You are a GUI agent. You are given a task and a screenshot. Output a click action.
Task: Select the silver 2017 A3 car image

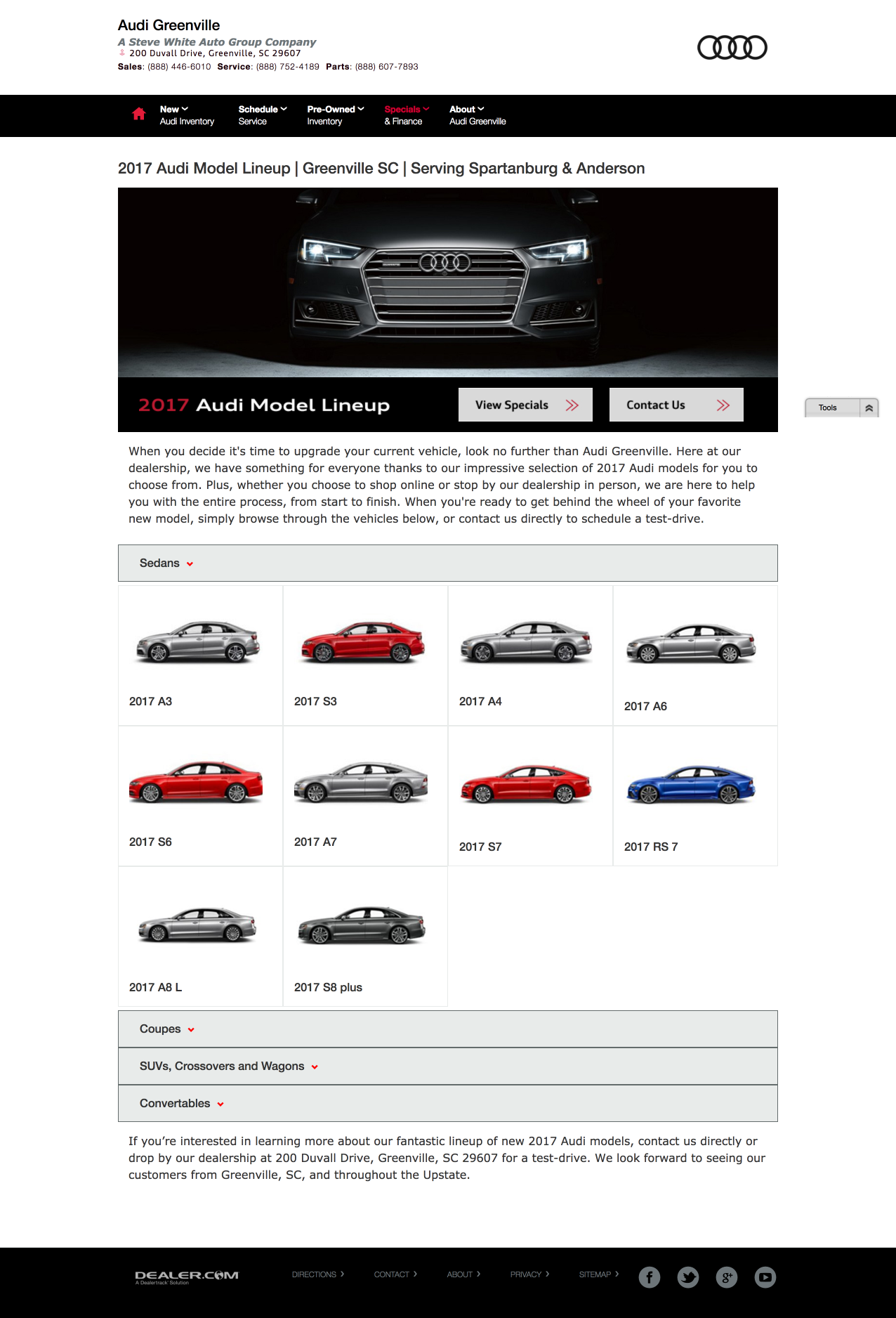coord(198,641)
